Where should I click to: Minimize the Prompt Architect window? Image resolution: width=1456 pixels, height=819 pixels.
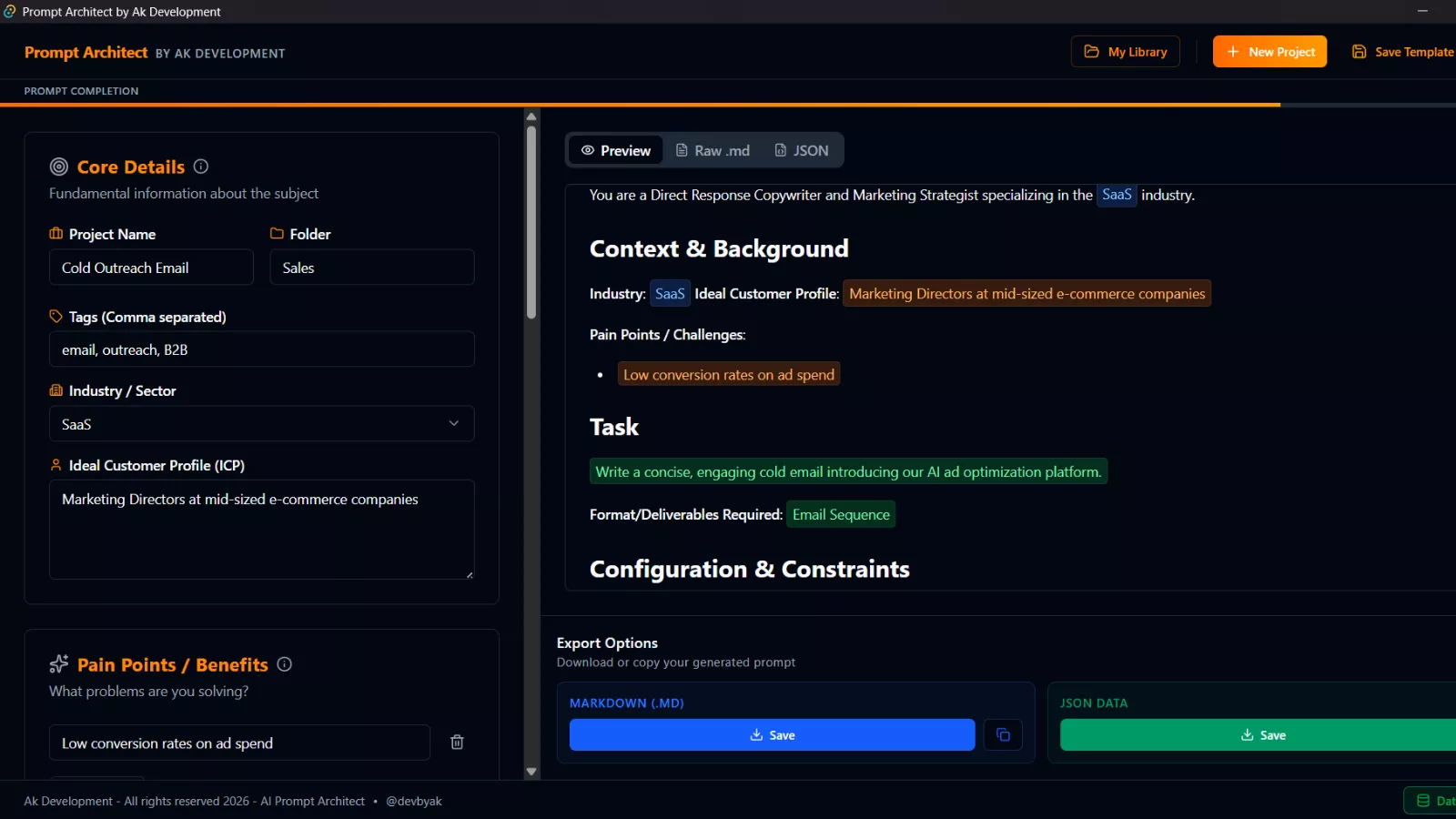(1422, 11)
